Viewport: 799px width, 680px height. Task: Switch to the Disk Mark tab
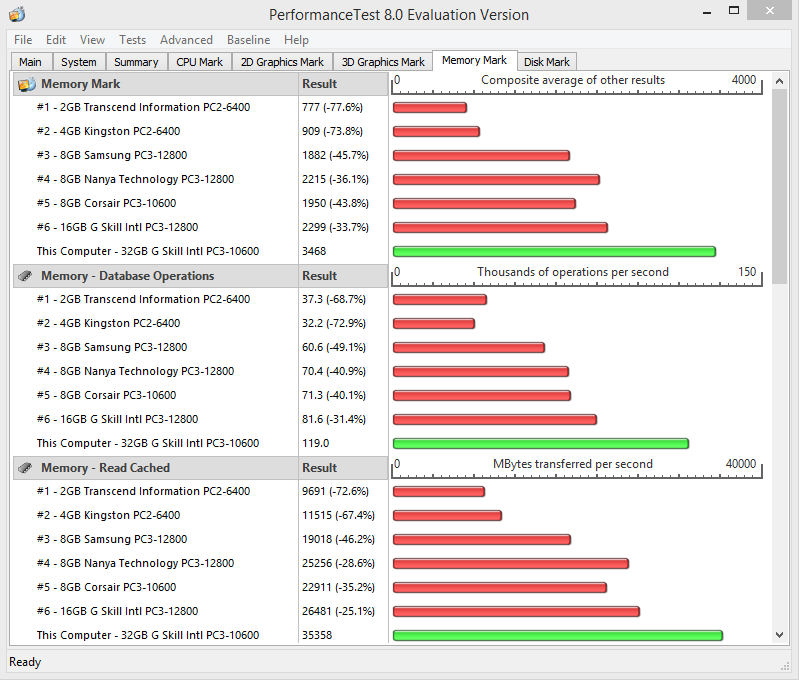(x=547, y=62)
